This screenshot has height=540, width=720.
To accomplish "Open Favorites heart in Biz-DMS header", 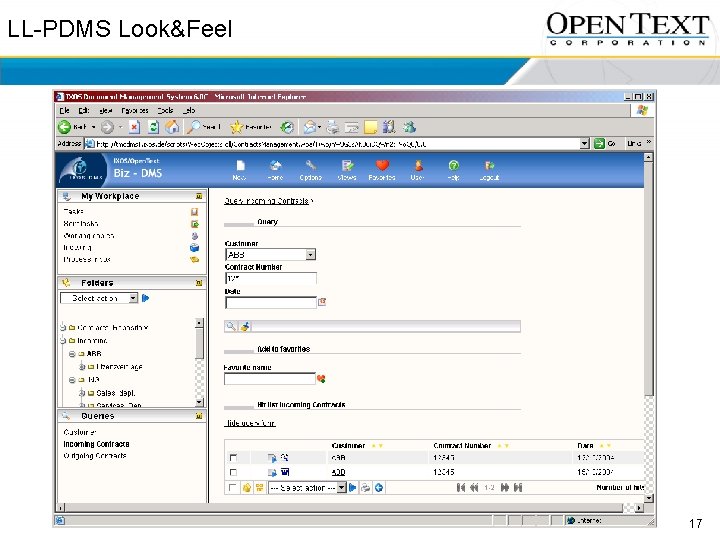I will click(382, 165).
